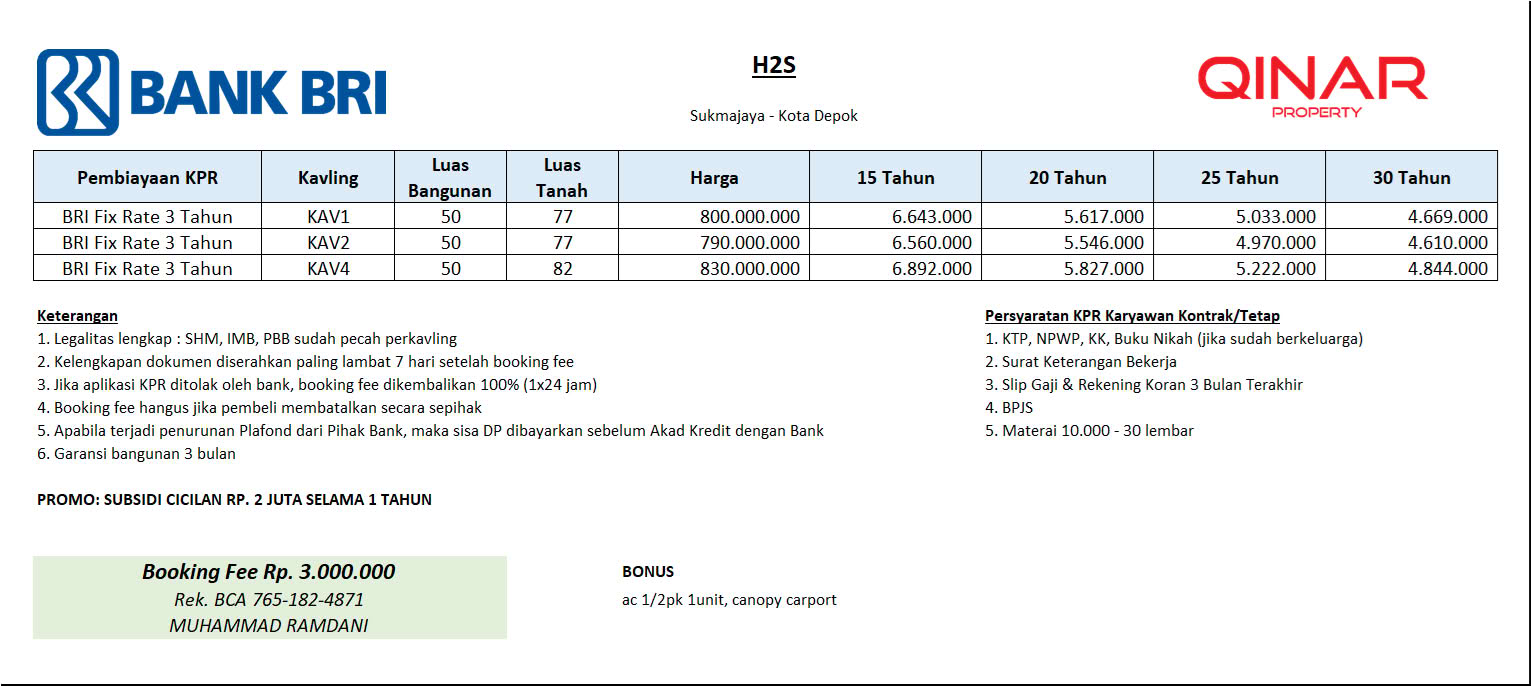
Task: Click the booking fee dikembalikan 100% line
Action: (x=317, y=385)
